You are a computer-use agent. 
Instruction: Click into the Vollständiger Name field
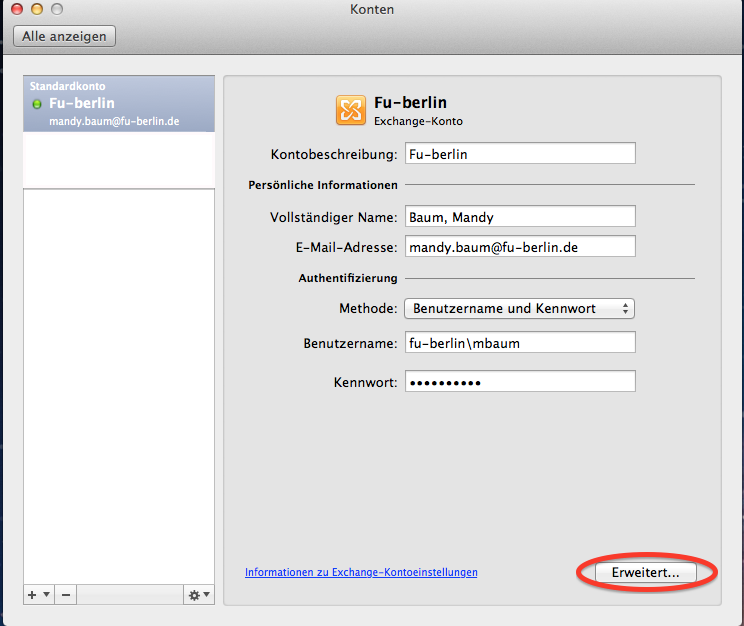coord(520,217)
